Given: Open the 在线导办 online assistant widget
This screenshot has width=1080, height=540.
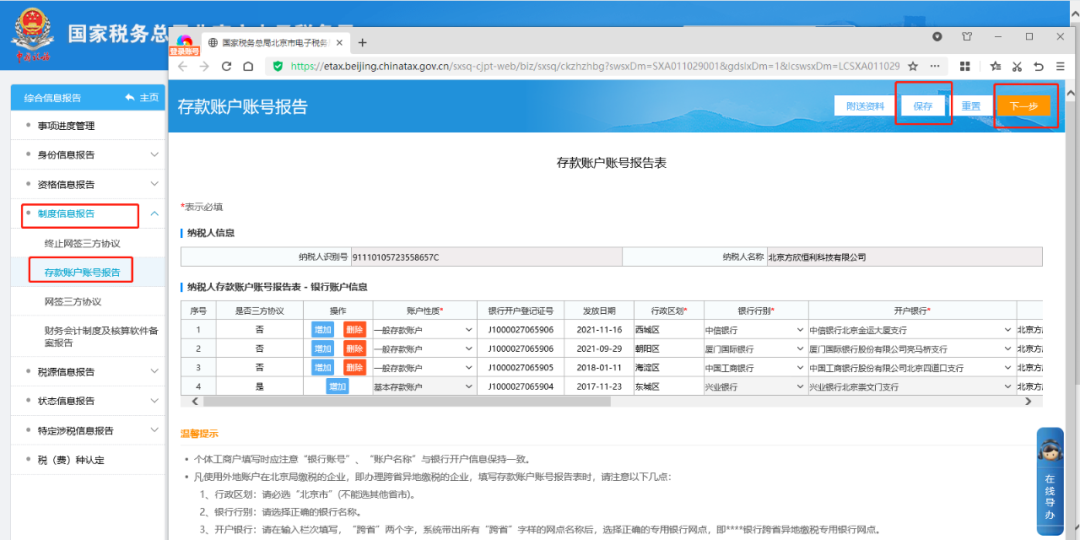Looking at the screenshot, I should [1049, 481].
